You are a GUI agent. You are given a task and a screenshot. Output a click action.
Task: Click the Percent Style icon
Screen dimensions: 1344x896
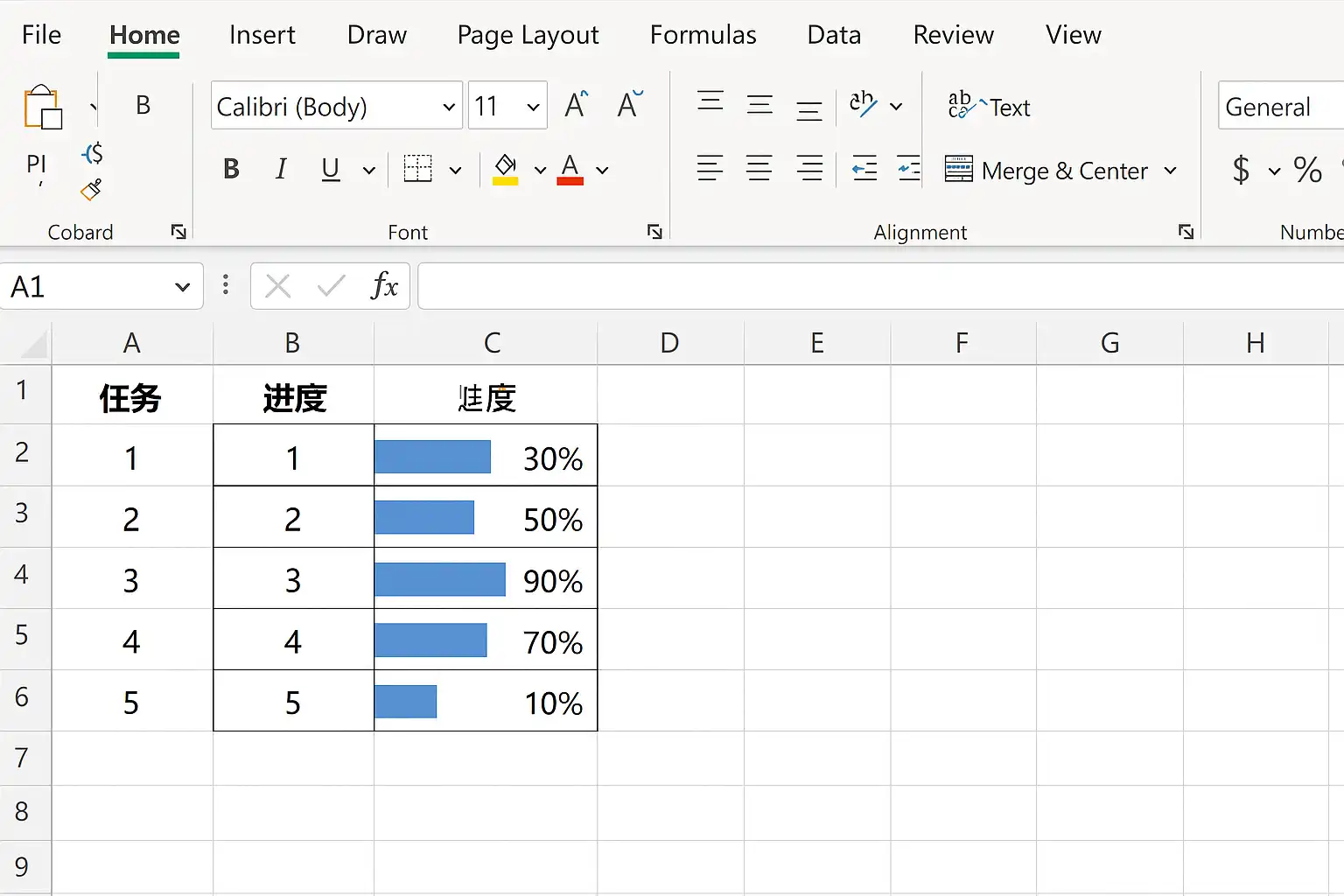click(1307, 170)
